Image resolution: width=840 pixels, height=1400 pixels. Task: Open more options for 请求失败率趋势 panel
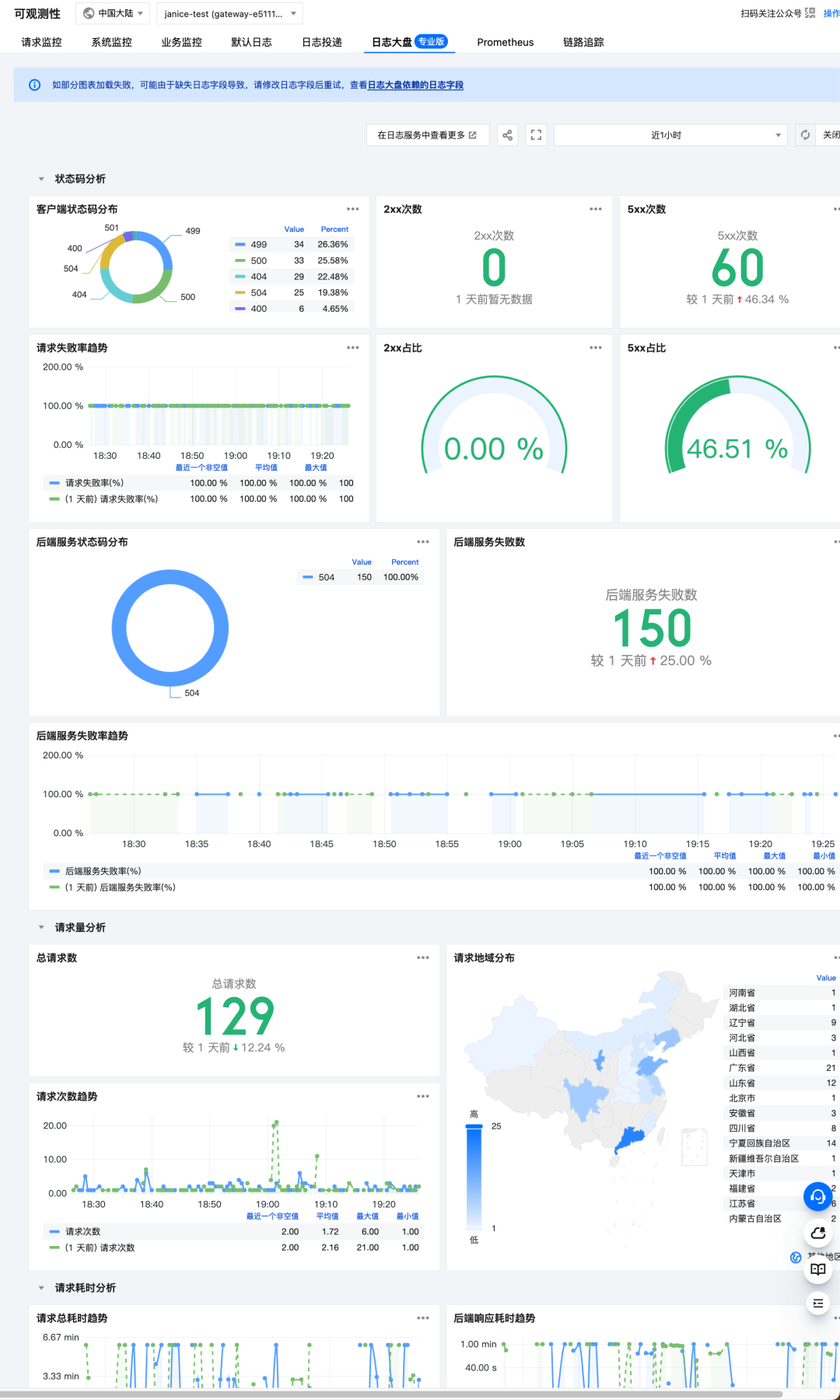pyautogui.click(x=353, y=348)
